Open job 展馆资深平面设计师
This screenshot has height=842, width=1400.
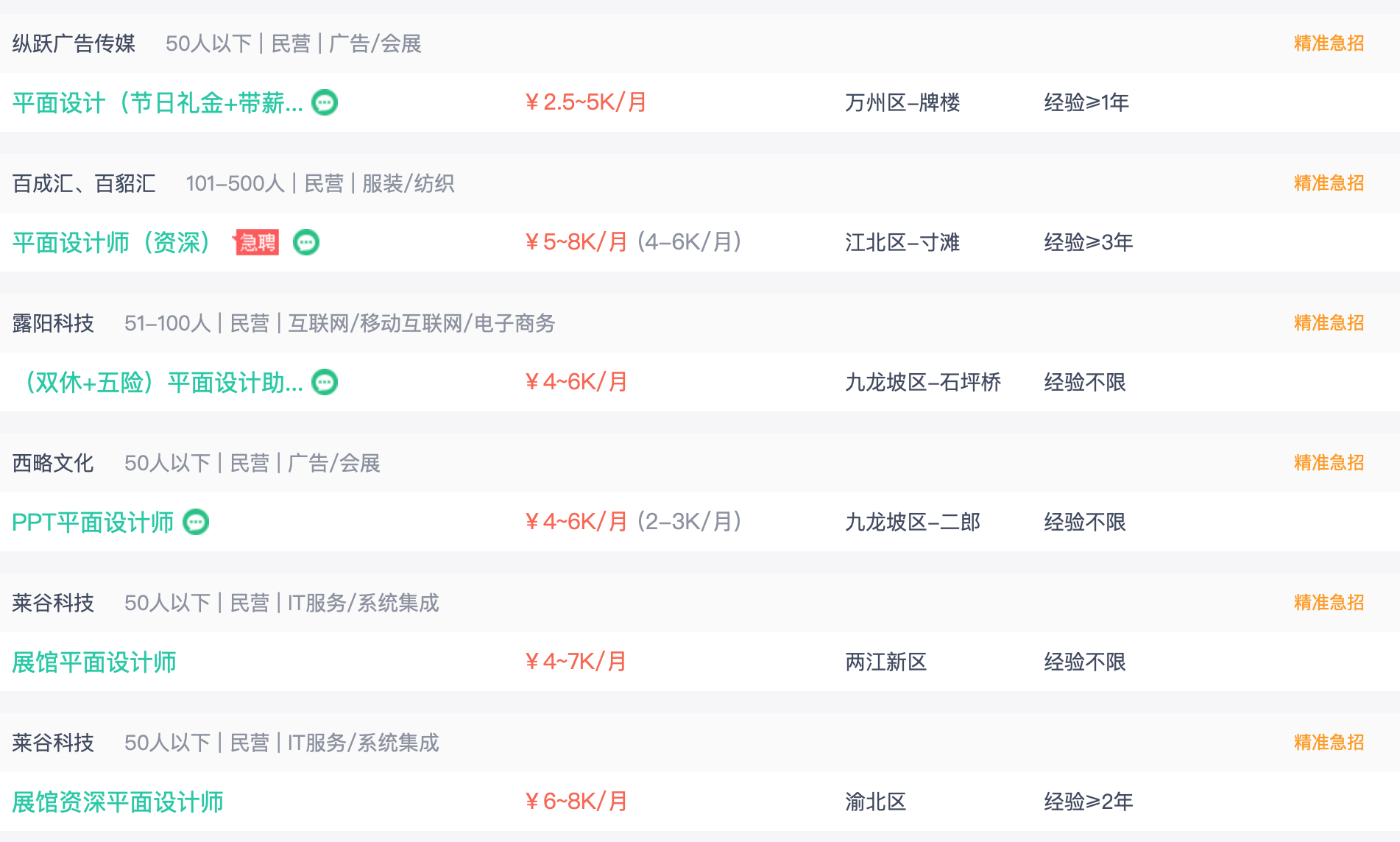click(118, 802)
